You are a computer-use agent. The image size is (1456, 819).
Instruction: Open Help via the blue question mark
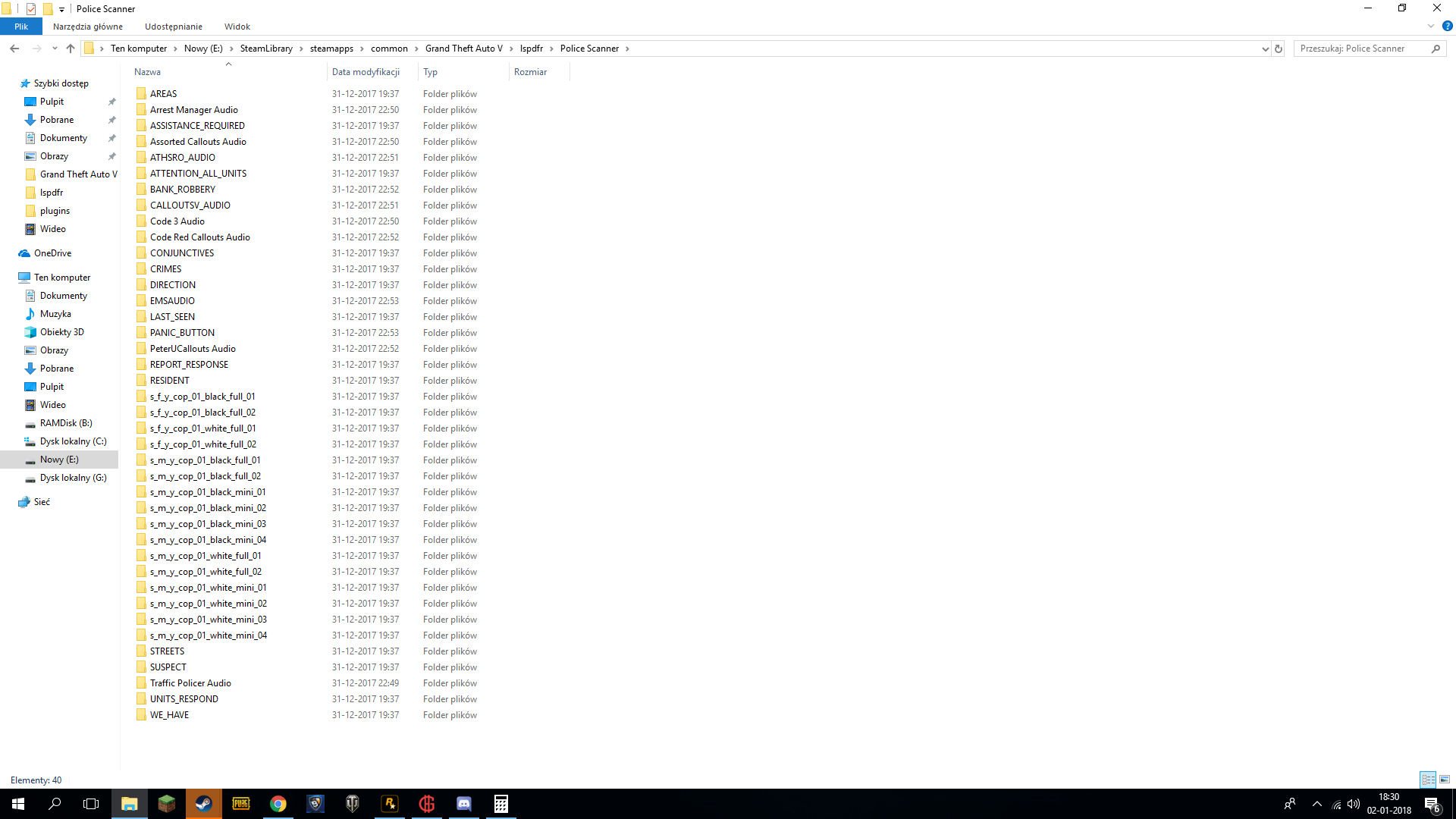pos(1447,26)
